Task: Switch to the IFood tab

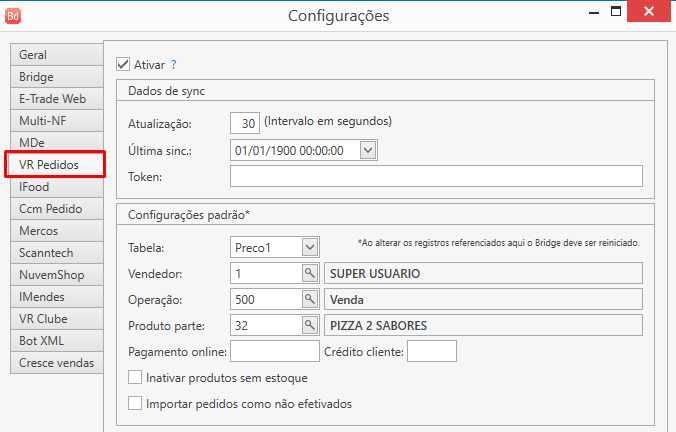Action: pyautogui.click(x=57, y=187)
